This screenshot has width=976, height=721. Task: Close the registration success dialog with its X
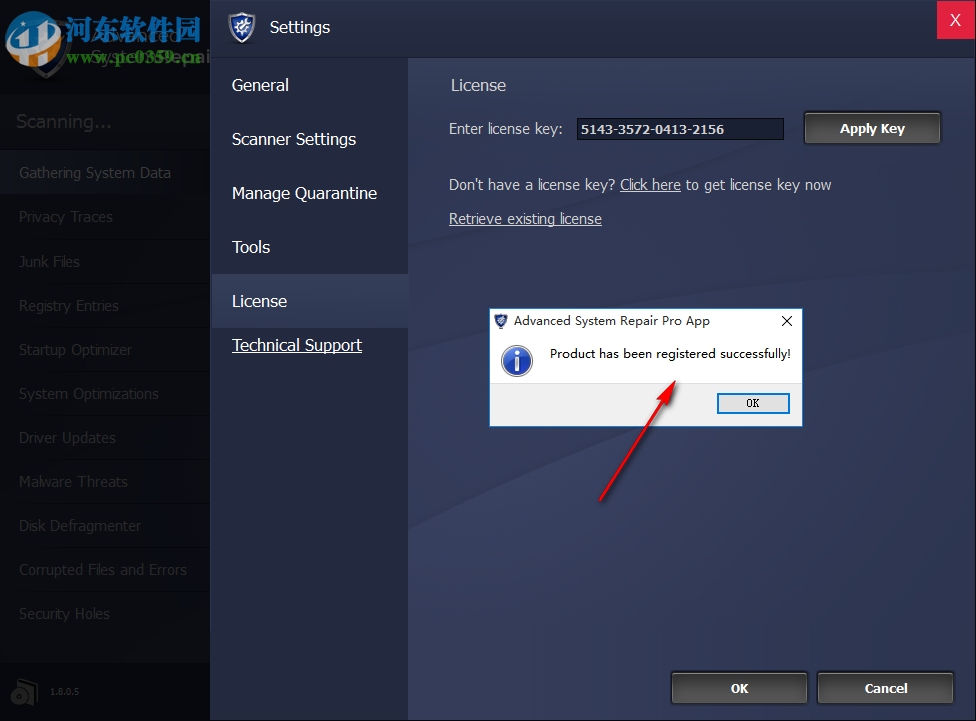tap(786, 321)
